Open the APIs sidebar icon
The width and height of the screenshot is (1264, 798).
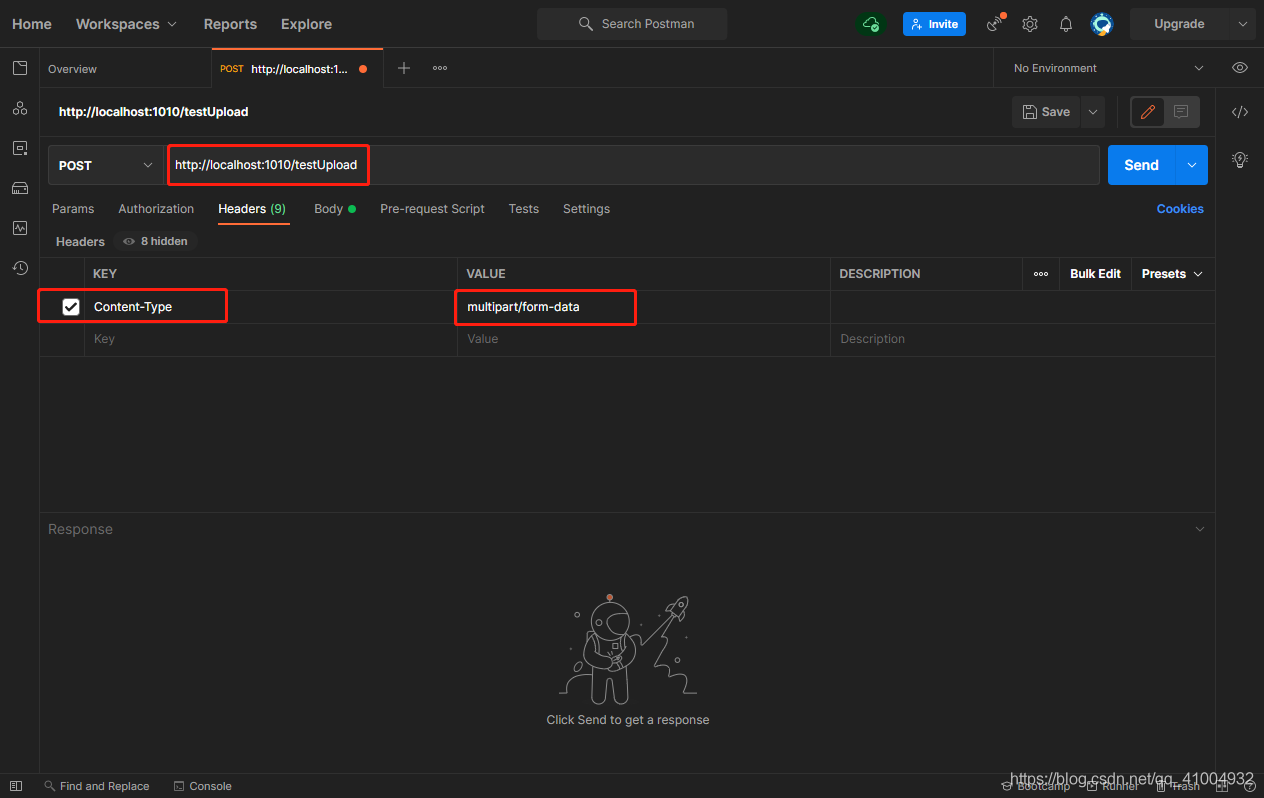(19, 108)
